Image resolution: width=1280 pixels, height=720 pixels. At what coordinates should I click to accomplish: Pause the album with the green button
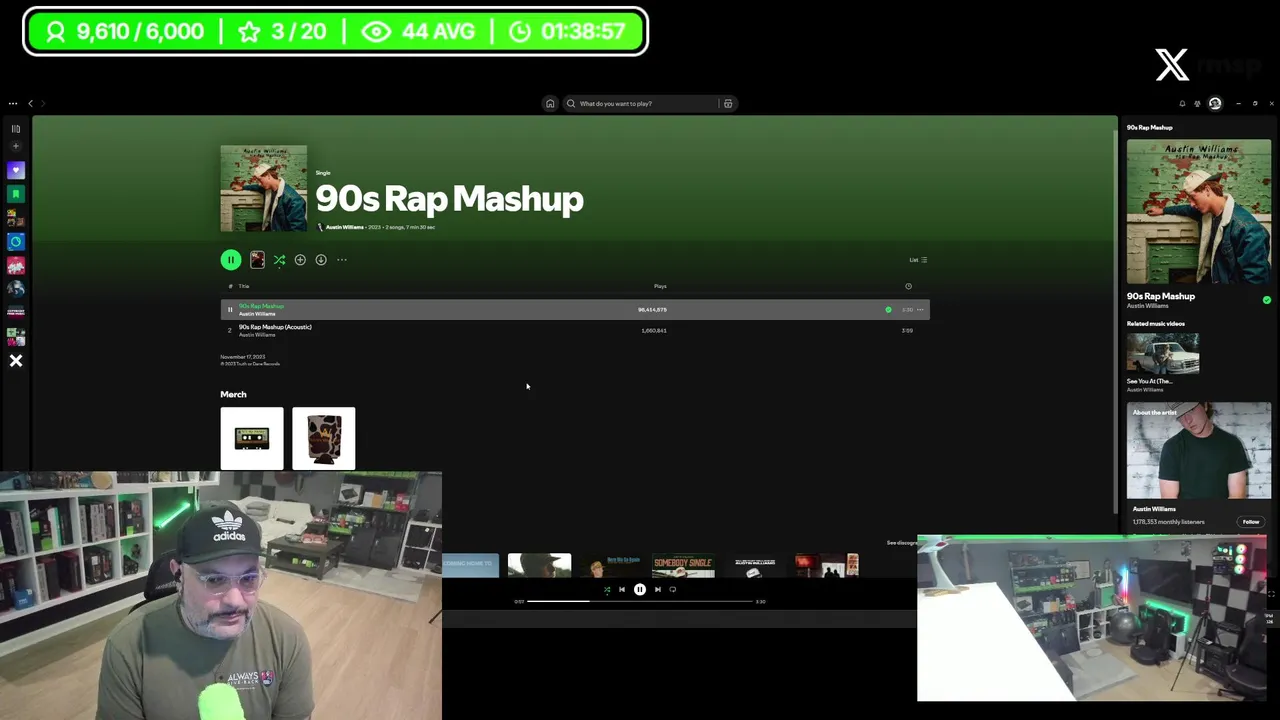(231, 260)
